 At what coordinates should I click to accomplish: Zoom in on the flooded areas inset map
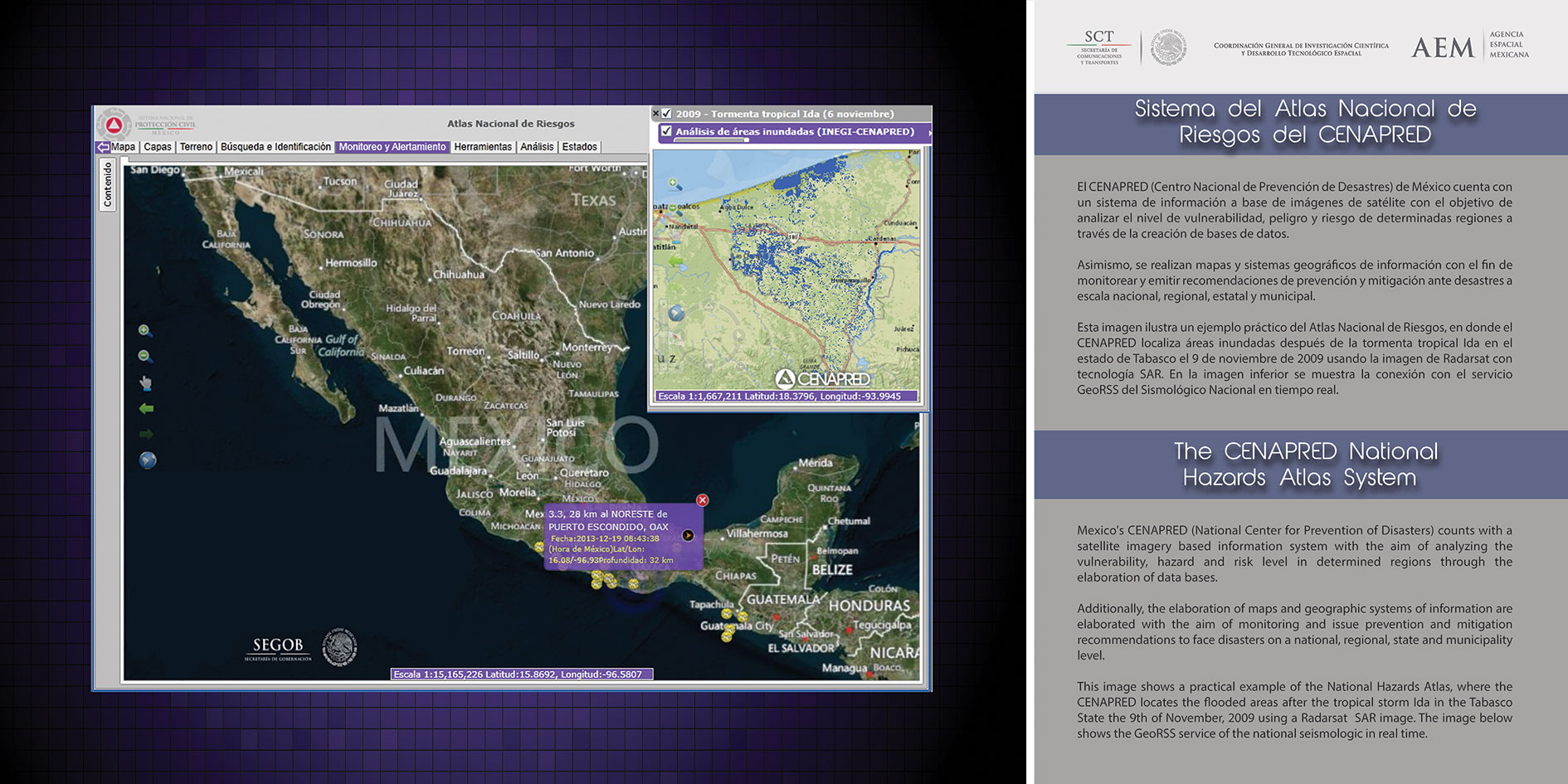coord(675,184)
